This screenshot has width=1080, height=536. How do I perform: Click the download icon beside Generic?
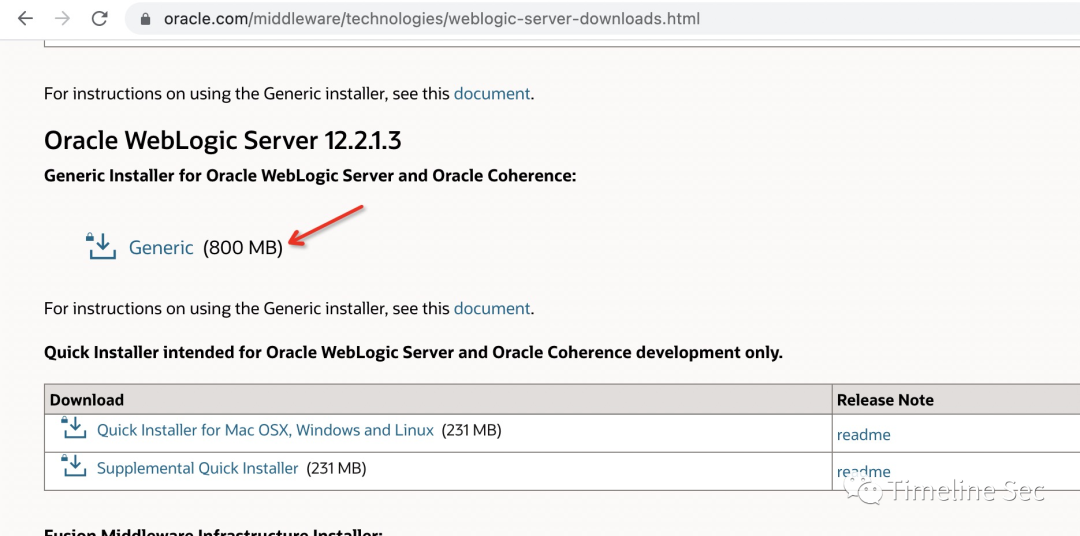101,246
